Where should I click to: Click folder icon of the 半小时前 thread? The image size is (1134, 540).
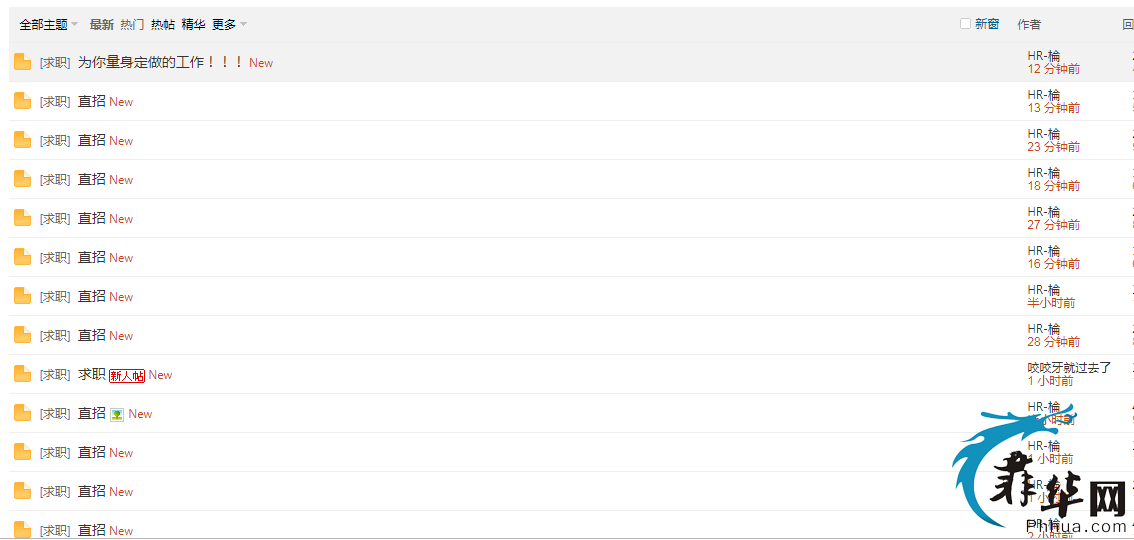(22, 296)
